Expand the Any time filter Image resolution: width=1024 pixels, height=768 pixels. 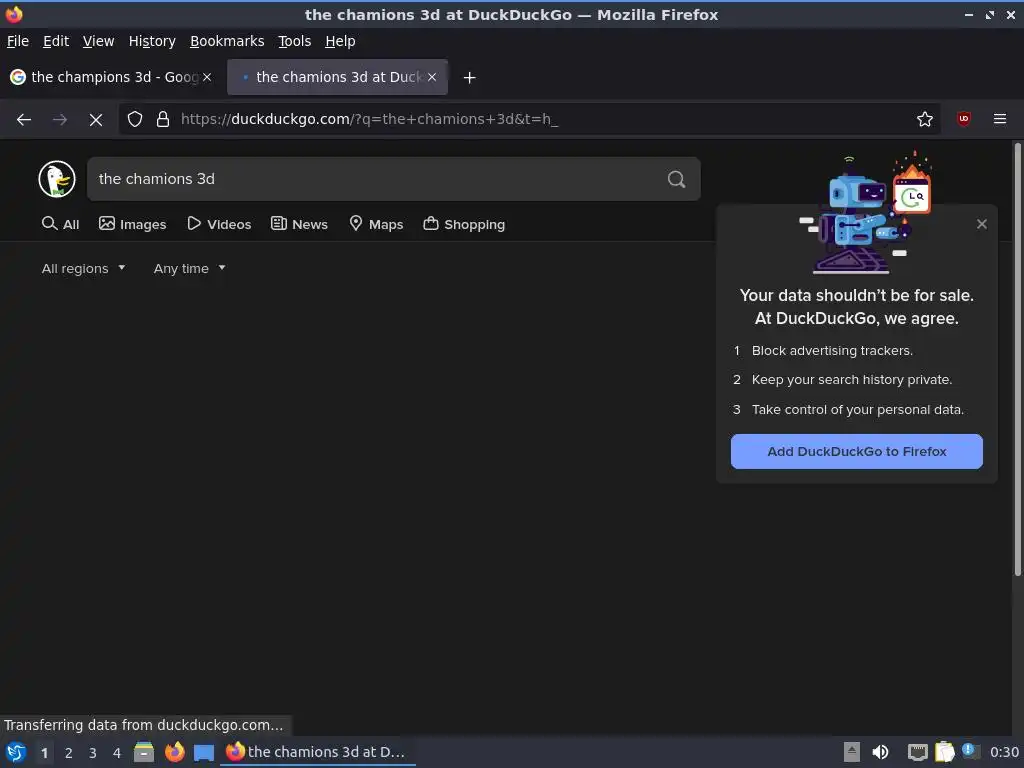pyautogui.click(x=189, y=268)
